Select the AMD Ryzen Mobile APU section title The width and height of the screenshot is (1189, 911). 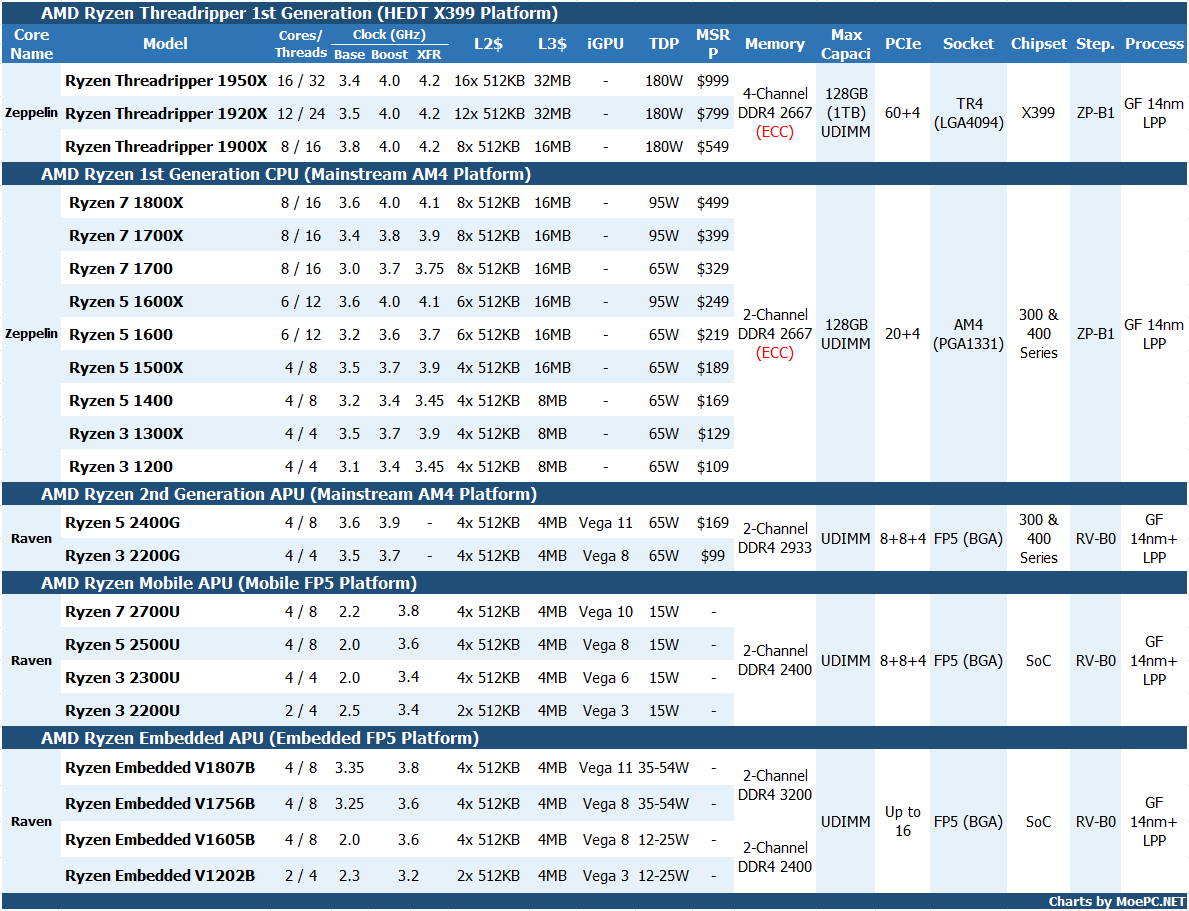(229, 583)
